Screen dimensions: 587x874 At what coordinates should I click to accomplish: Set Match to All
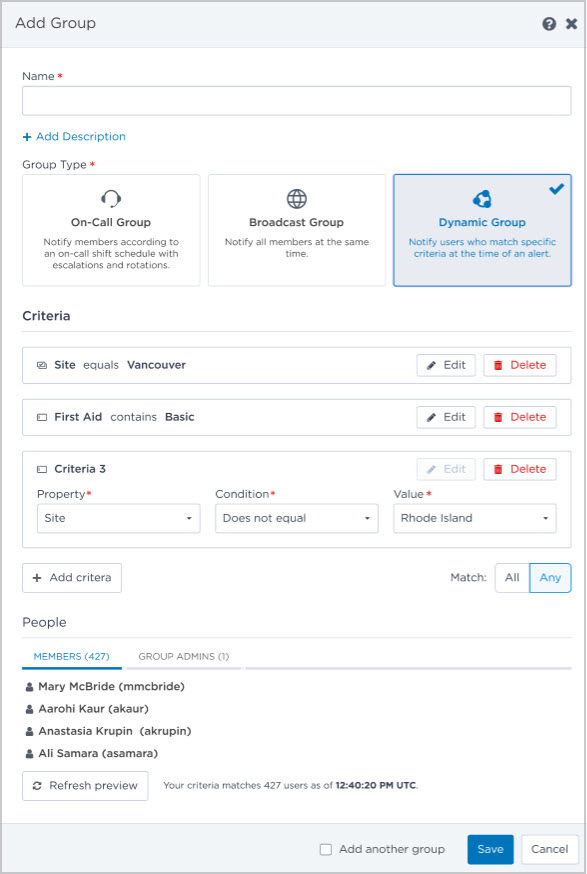pos(512,577)
